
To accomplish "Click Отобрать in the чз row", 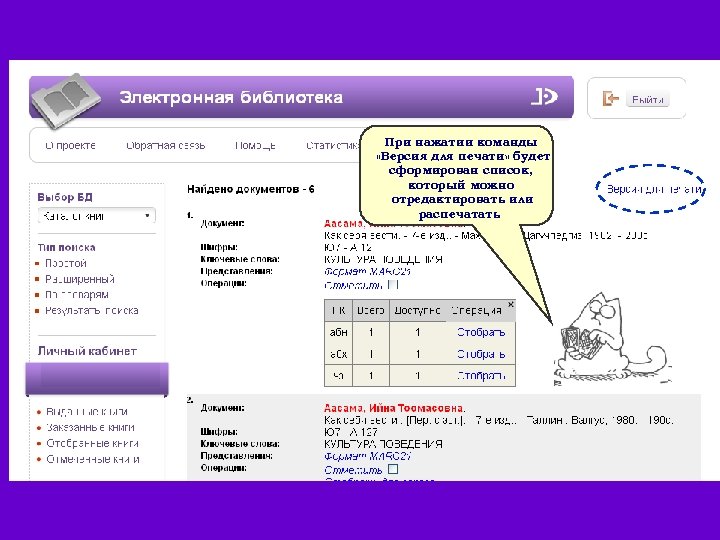I will click(x=481, y=376).
